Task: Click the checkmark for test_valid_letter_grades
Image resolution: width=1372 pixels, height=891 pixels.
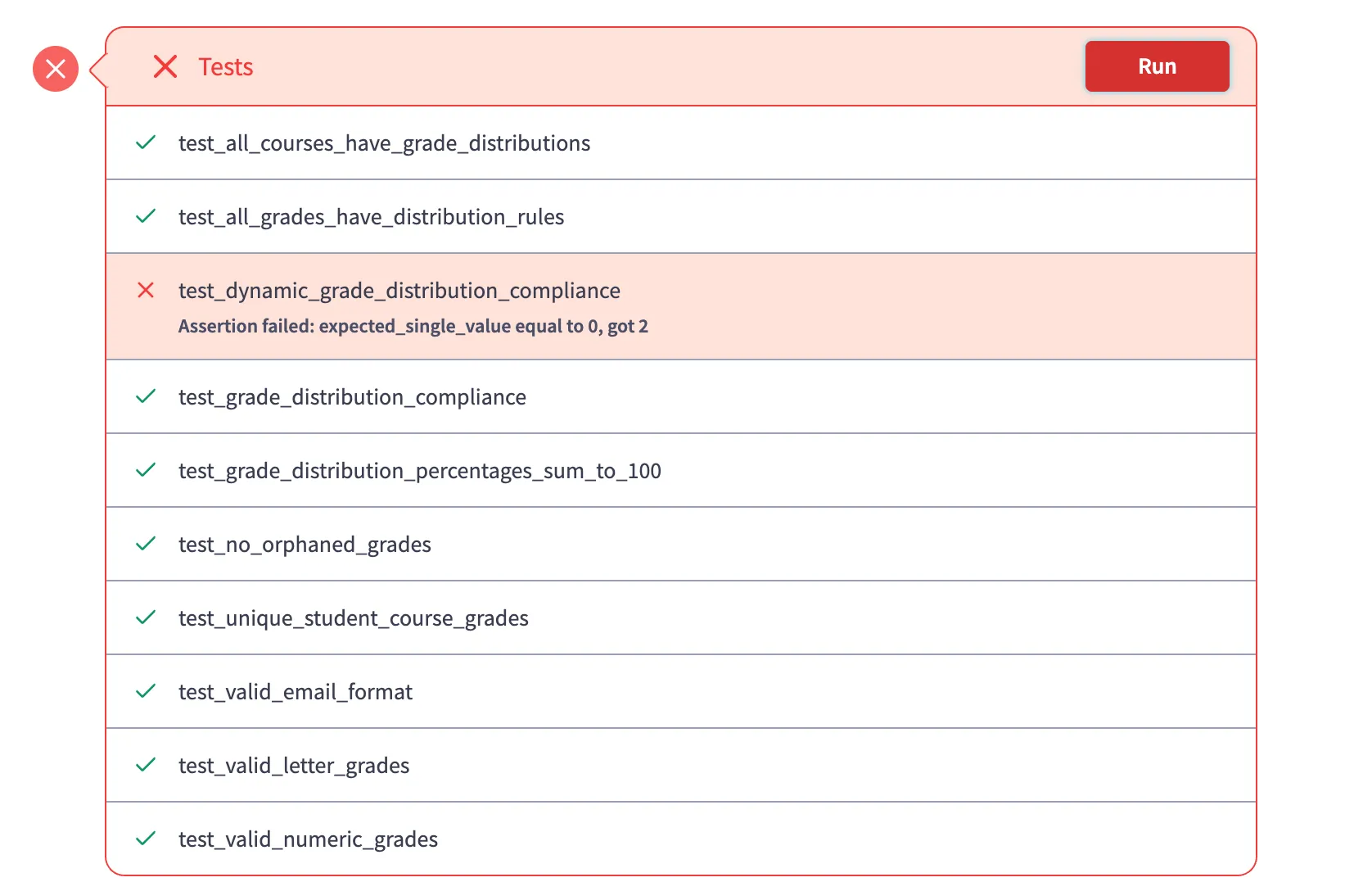Action: tap(146, 765)
